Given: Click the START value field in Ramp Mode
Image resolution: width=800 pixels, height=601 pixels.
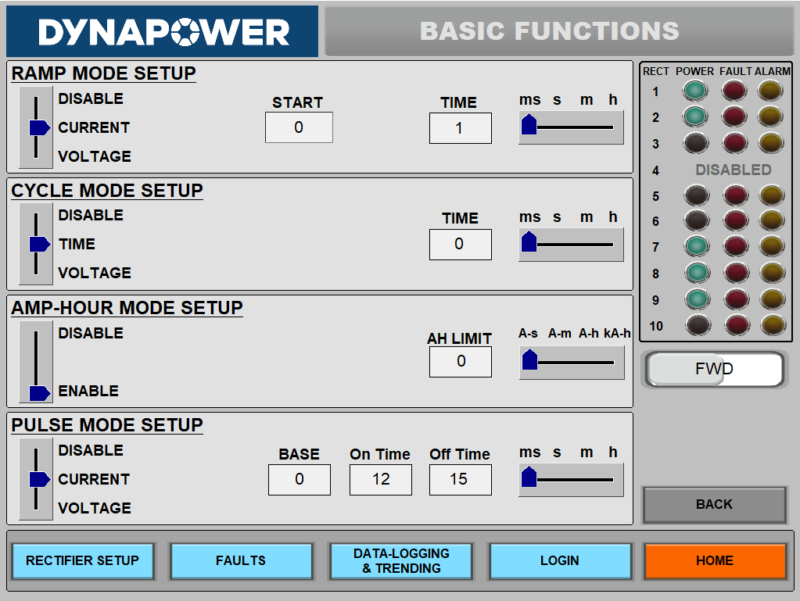Looking at the screenshot, I should (x=298, y=128).
